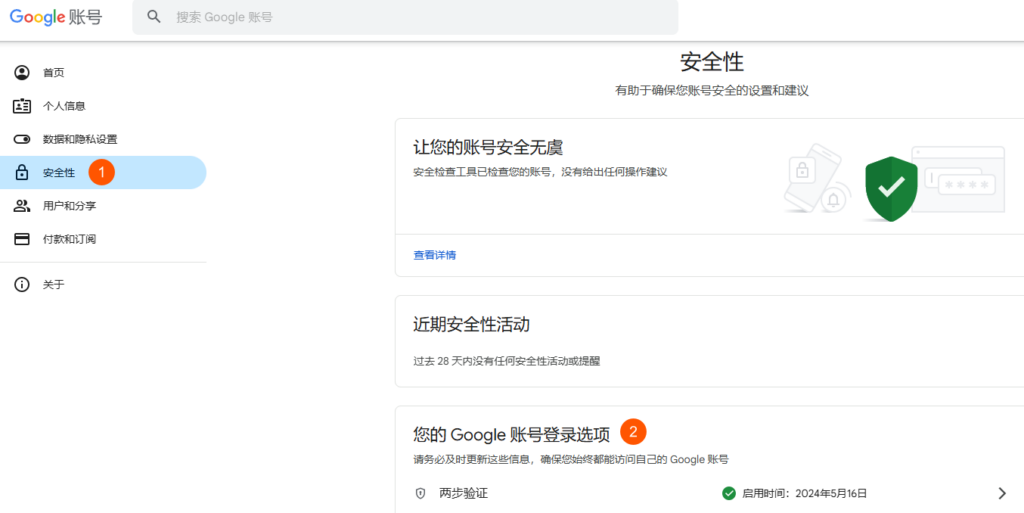The height and width of the screenshot is (513, 1024).
Task: Focus the 搜索 Google 账号 search field
Action: 405,17
